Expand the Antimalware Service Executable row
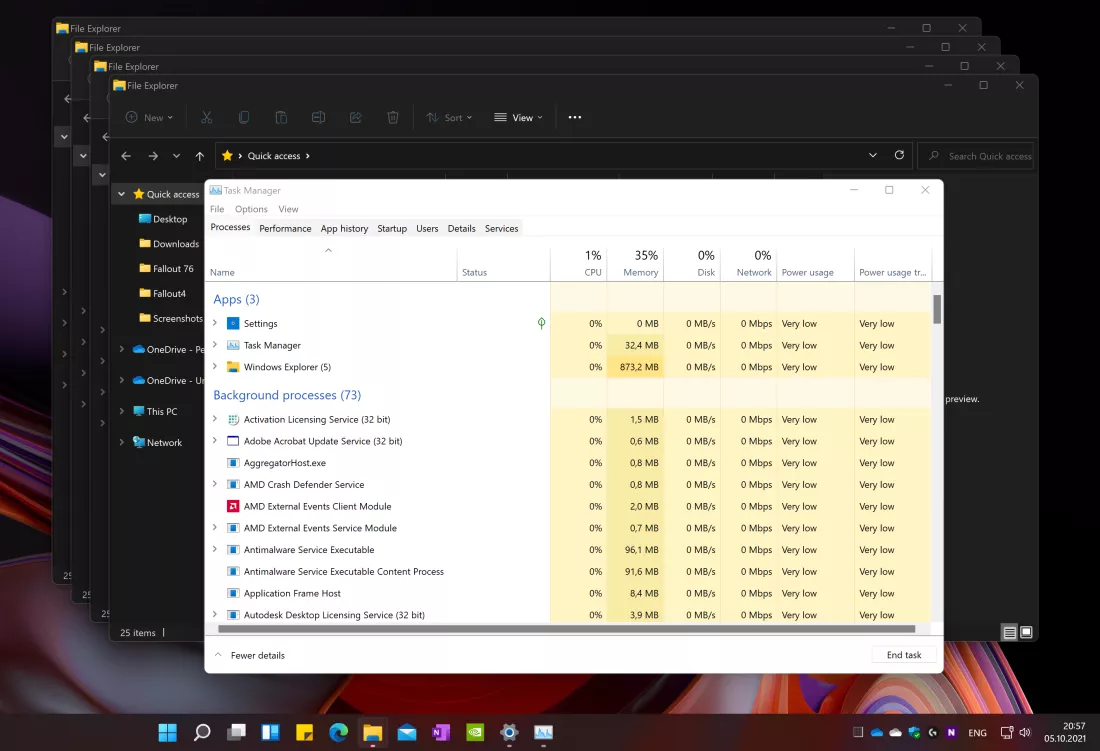Image resolution: width=1100 pixels, height=751 pixels. pyautogui.click(x=214, y=550)
